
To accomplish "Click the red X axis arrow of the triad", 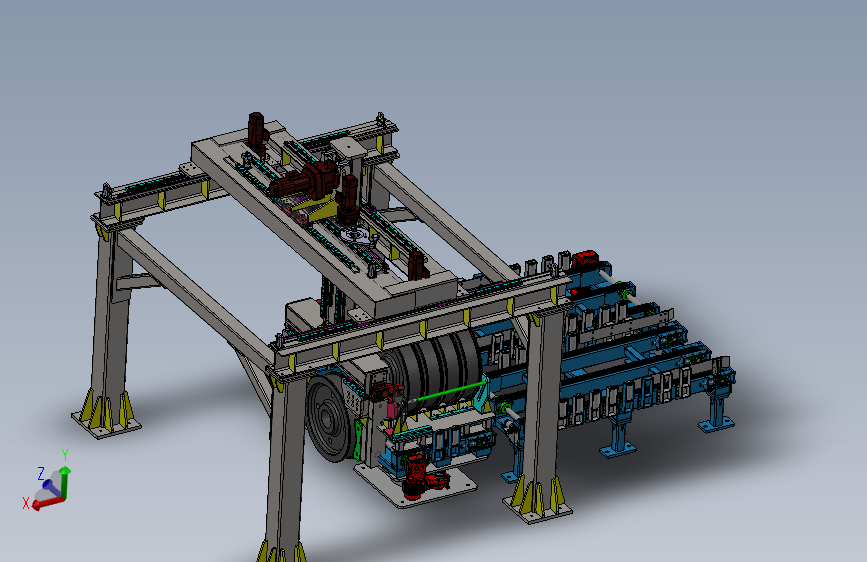I will pos(47,503).
